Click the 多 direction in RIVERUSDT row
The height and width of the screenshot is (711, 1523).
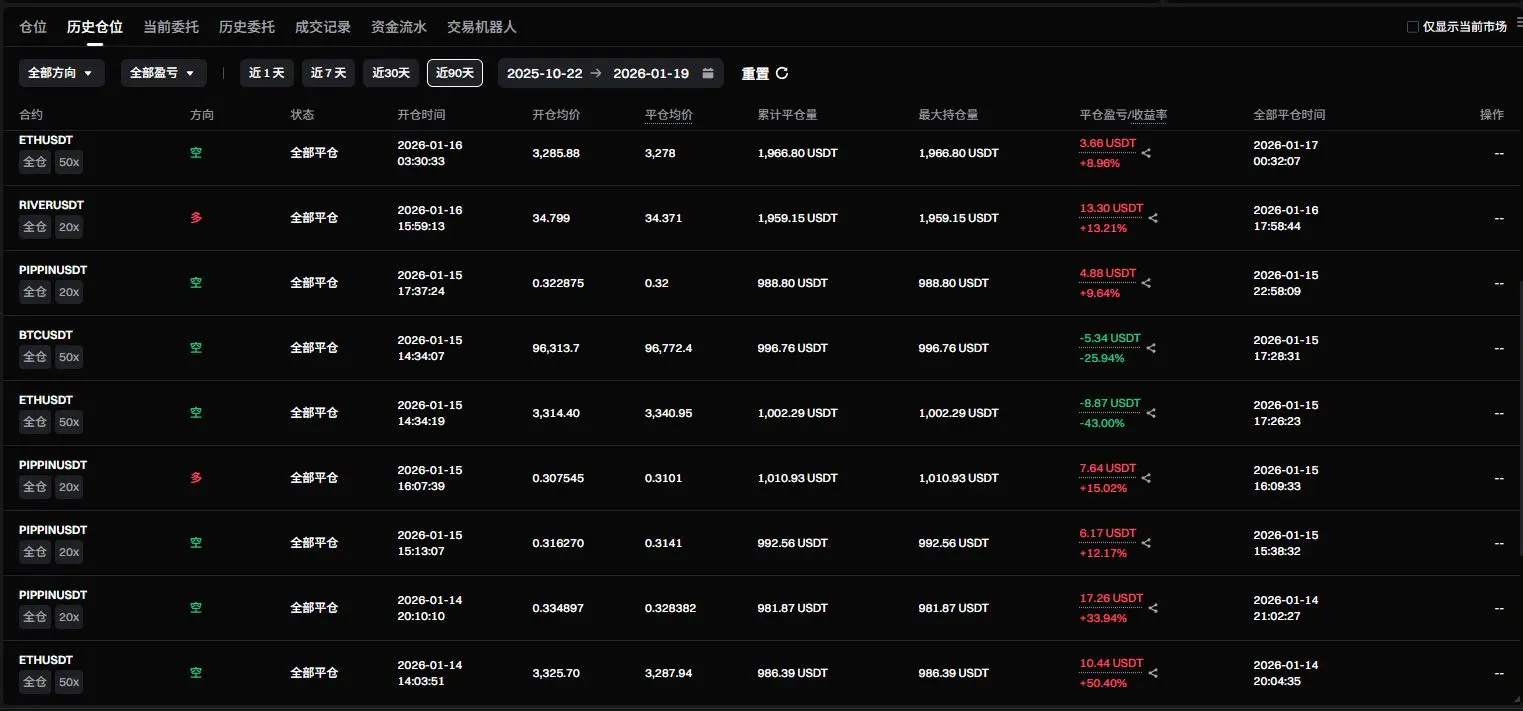pos(196,218)
